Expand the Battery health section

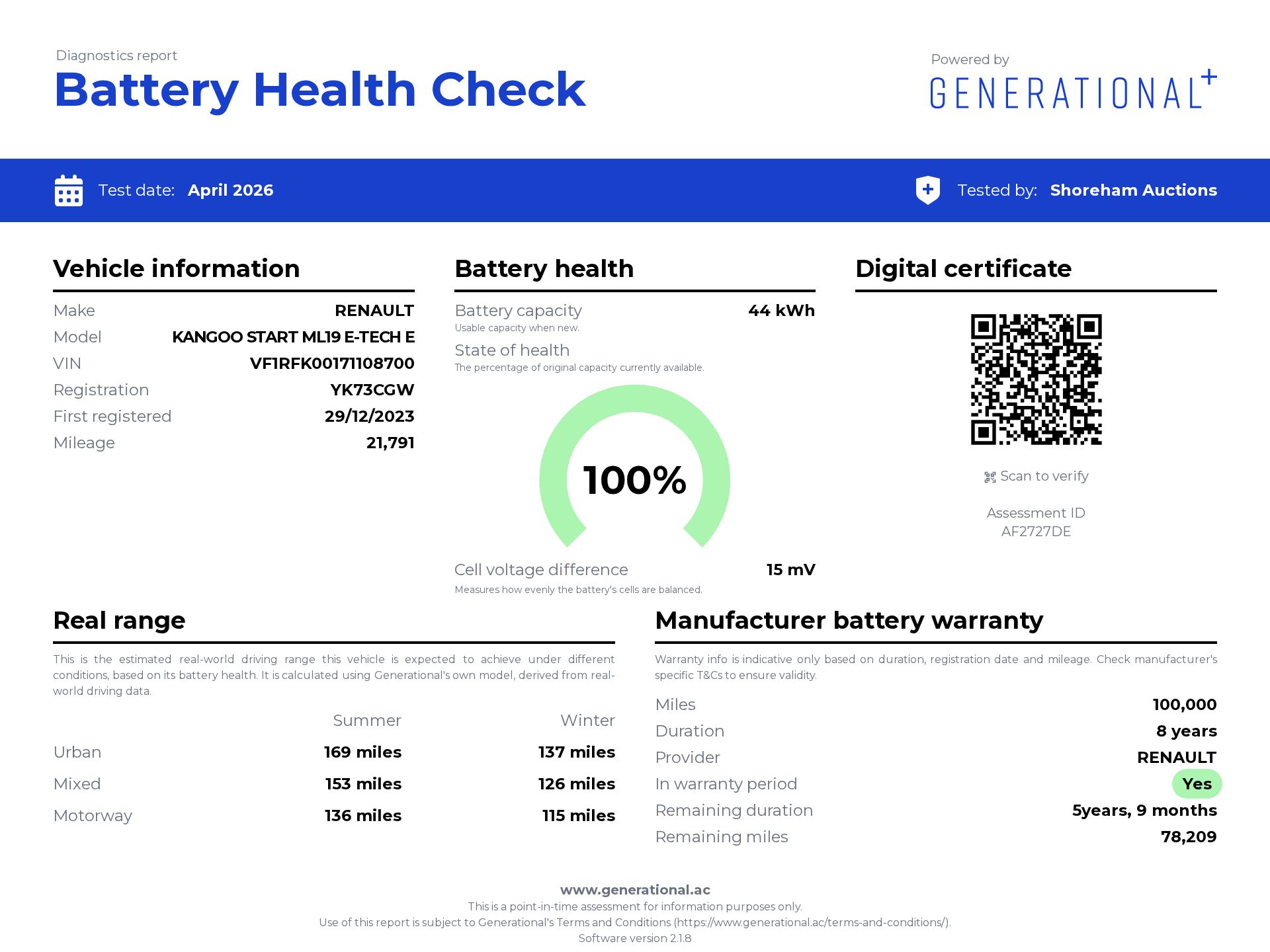[544, 268]
